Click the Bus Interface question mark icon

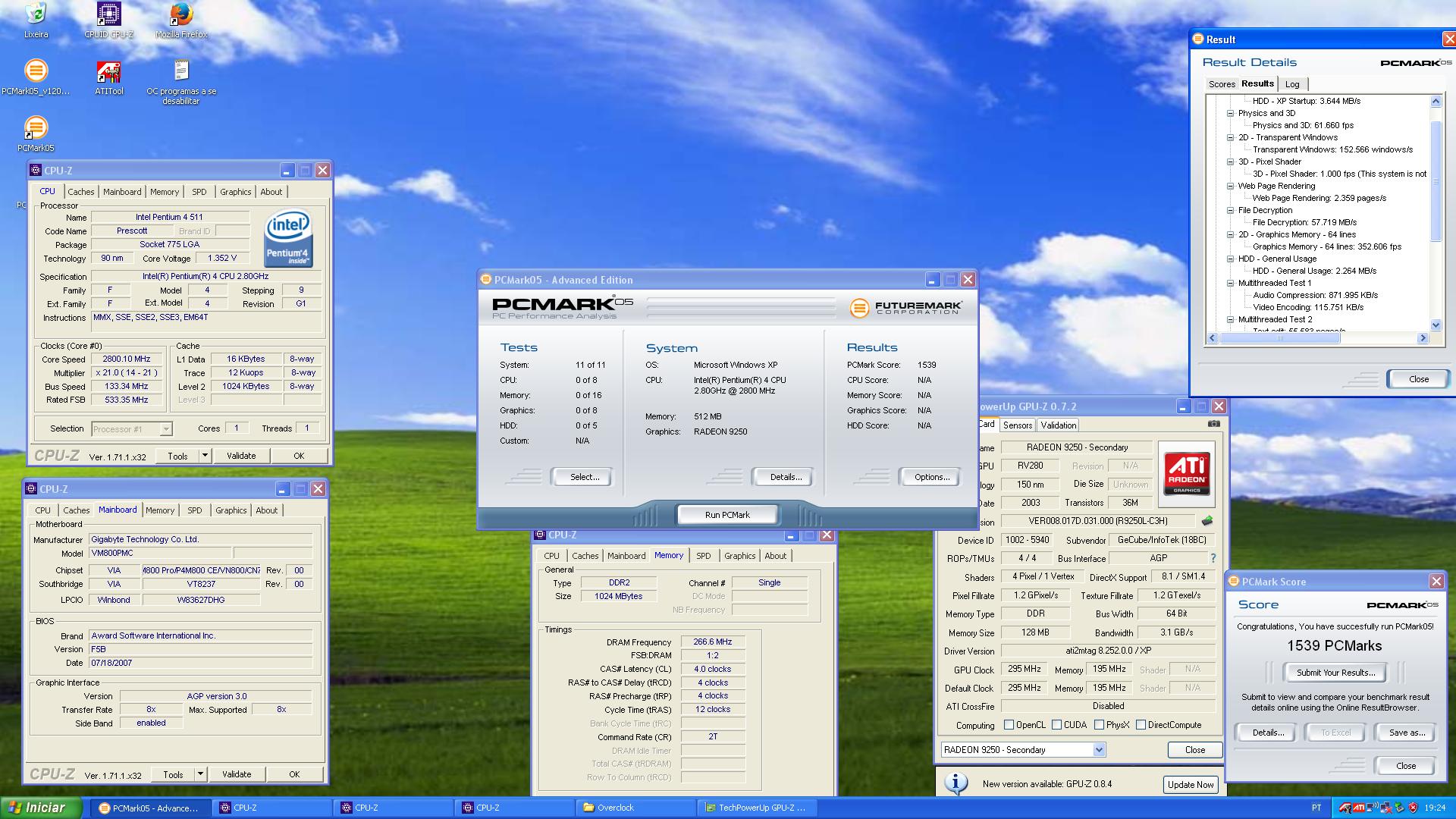coord(1213,558)
